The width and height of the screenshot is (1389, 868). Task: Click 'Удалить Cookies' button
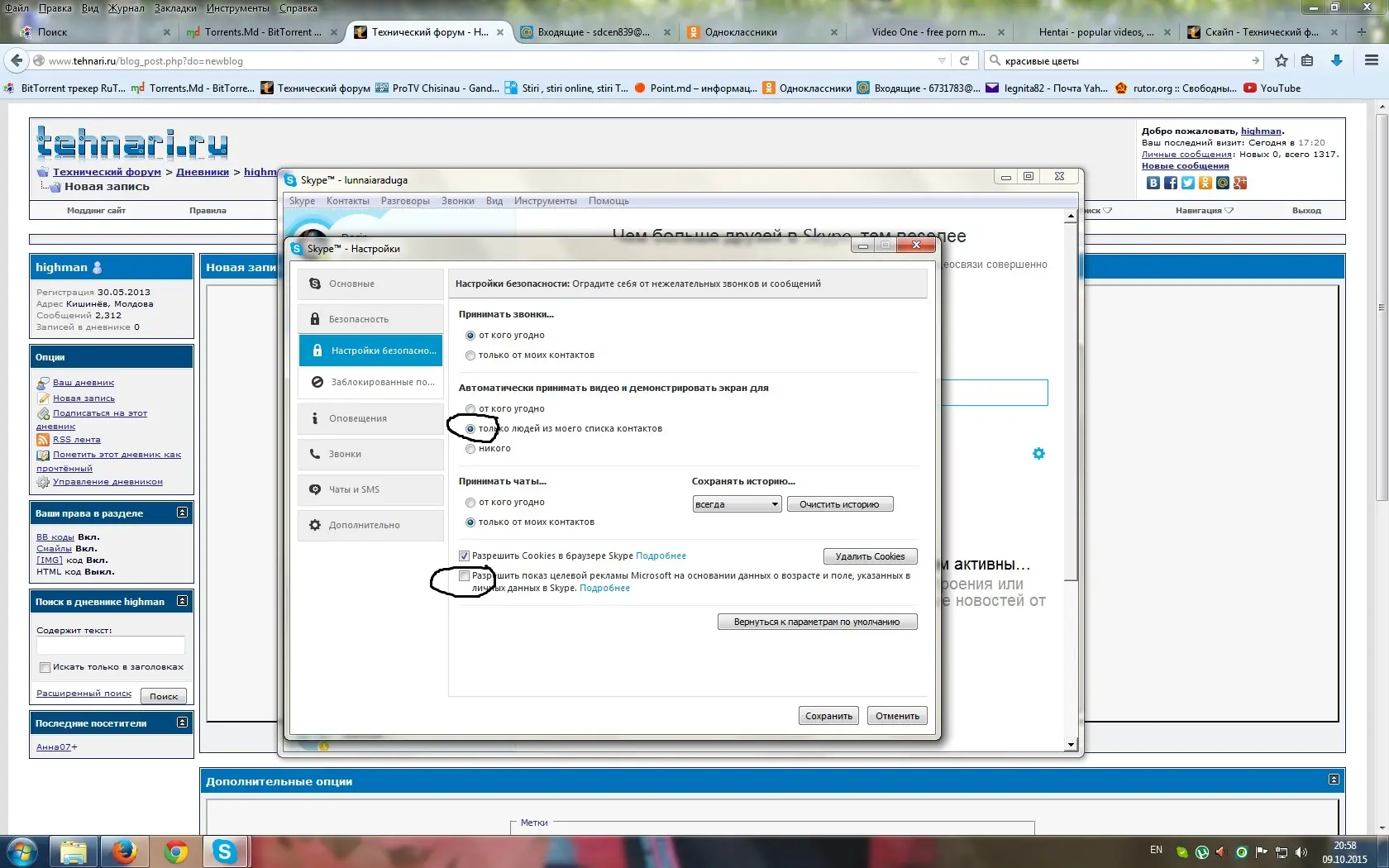click(871, 556)
